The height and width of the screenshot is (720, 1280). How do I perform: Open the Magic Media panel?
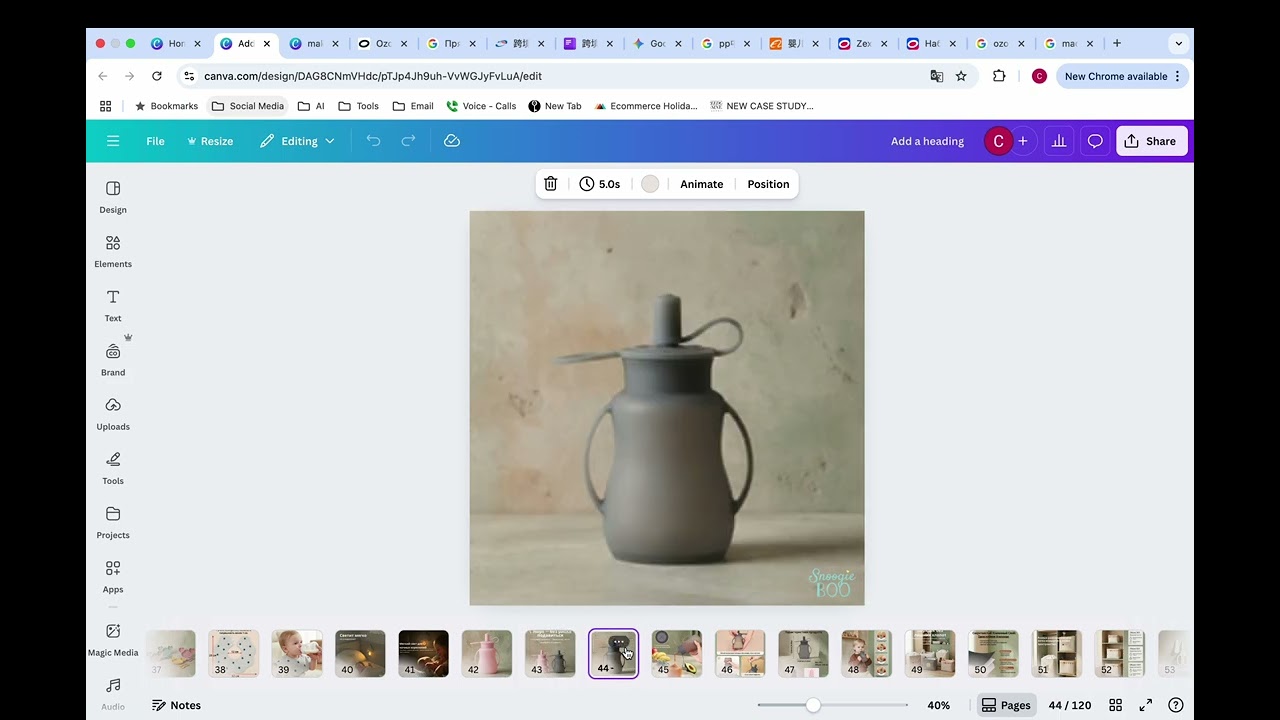tap(113, 640)
